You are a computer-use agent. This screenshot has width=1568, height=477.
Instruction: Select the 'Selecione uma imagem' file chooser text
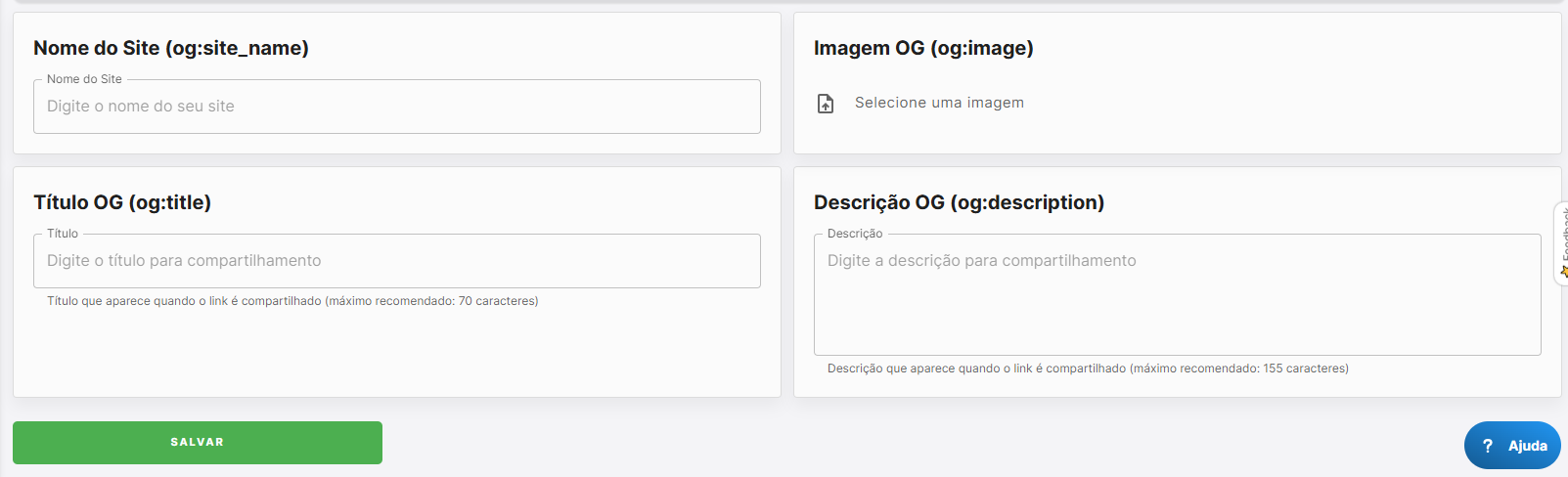(x=939, y=103)
